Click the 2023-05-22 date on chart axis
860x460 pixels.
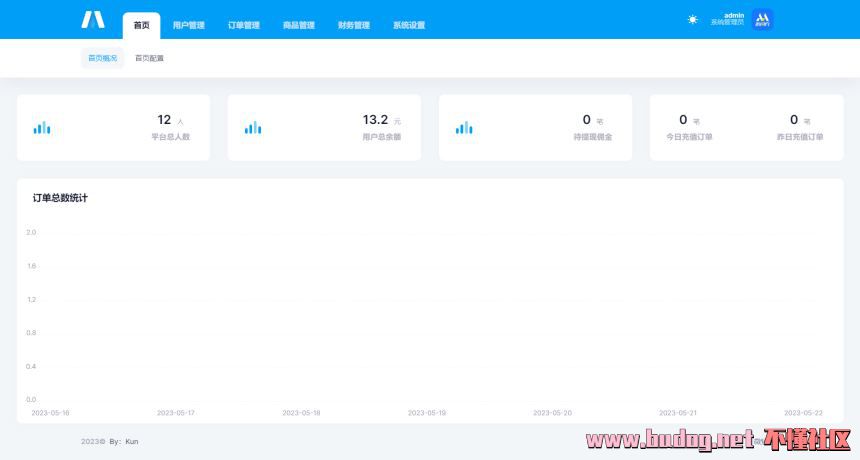pyautogui.click(x=803, y=413)
